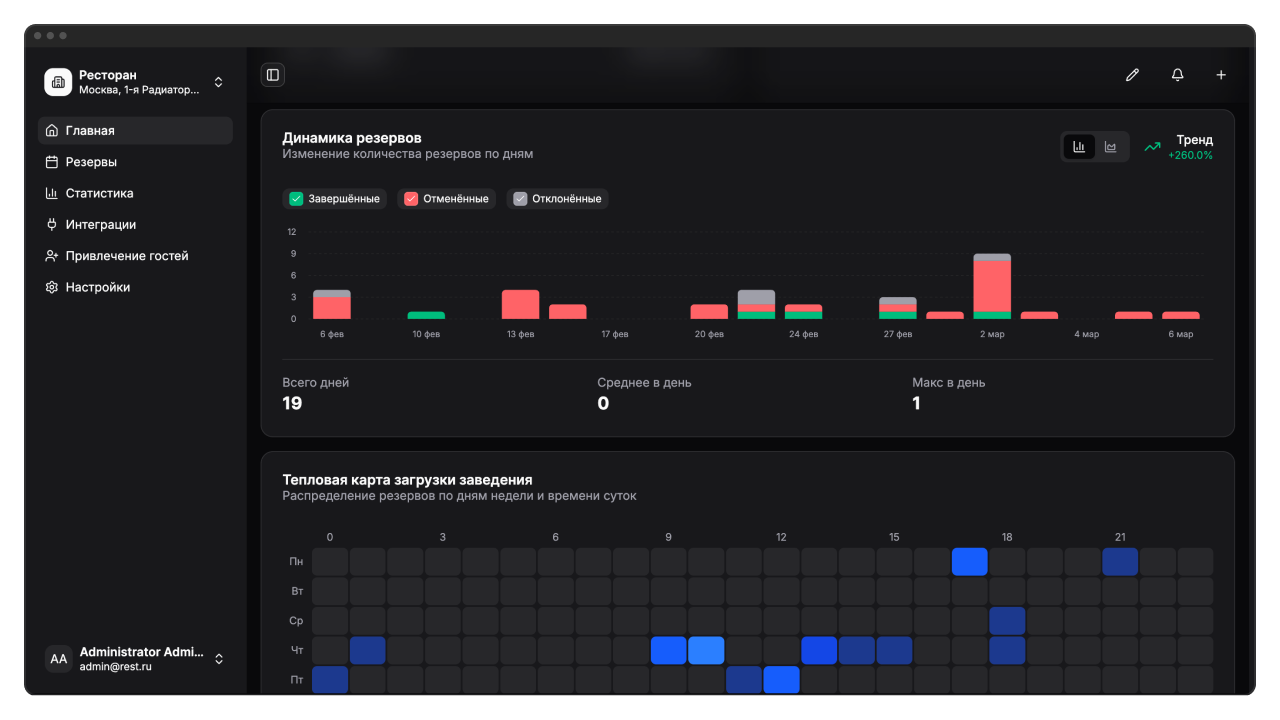The width and height of the screenshot is (1280, 720).
Task: Open the Интеграции page
Action: (x=100, y=225)
